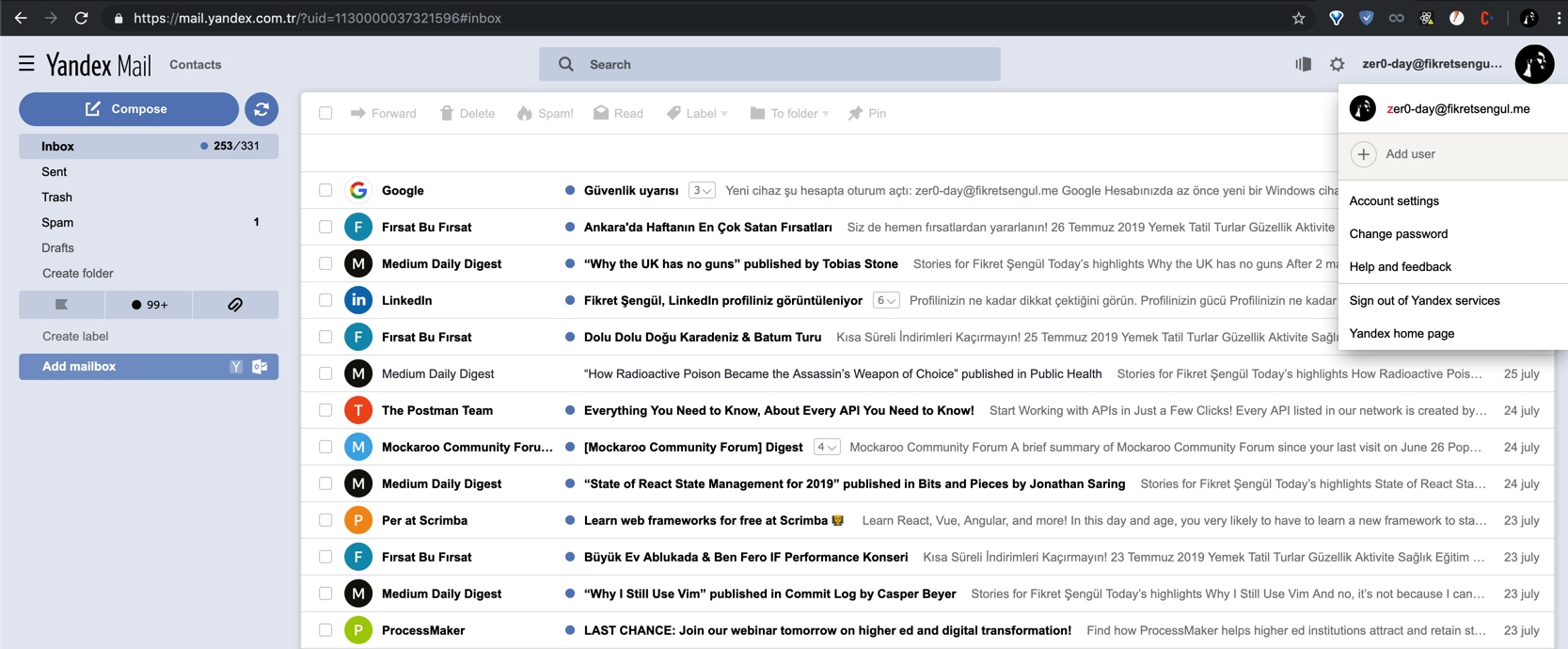The height and width of the screenshot is (649, 1568).
Task: Check the "Why the UK has no guns" email
Action: pos(325,263)
